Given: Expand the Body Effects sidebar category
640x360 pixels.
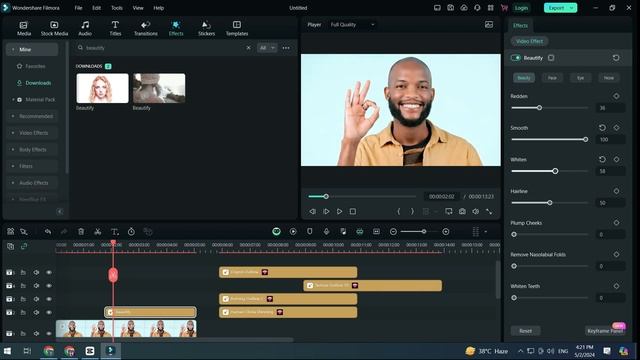Looking at the screenshot, I should (x=13, y=150).
